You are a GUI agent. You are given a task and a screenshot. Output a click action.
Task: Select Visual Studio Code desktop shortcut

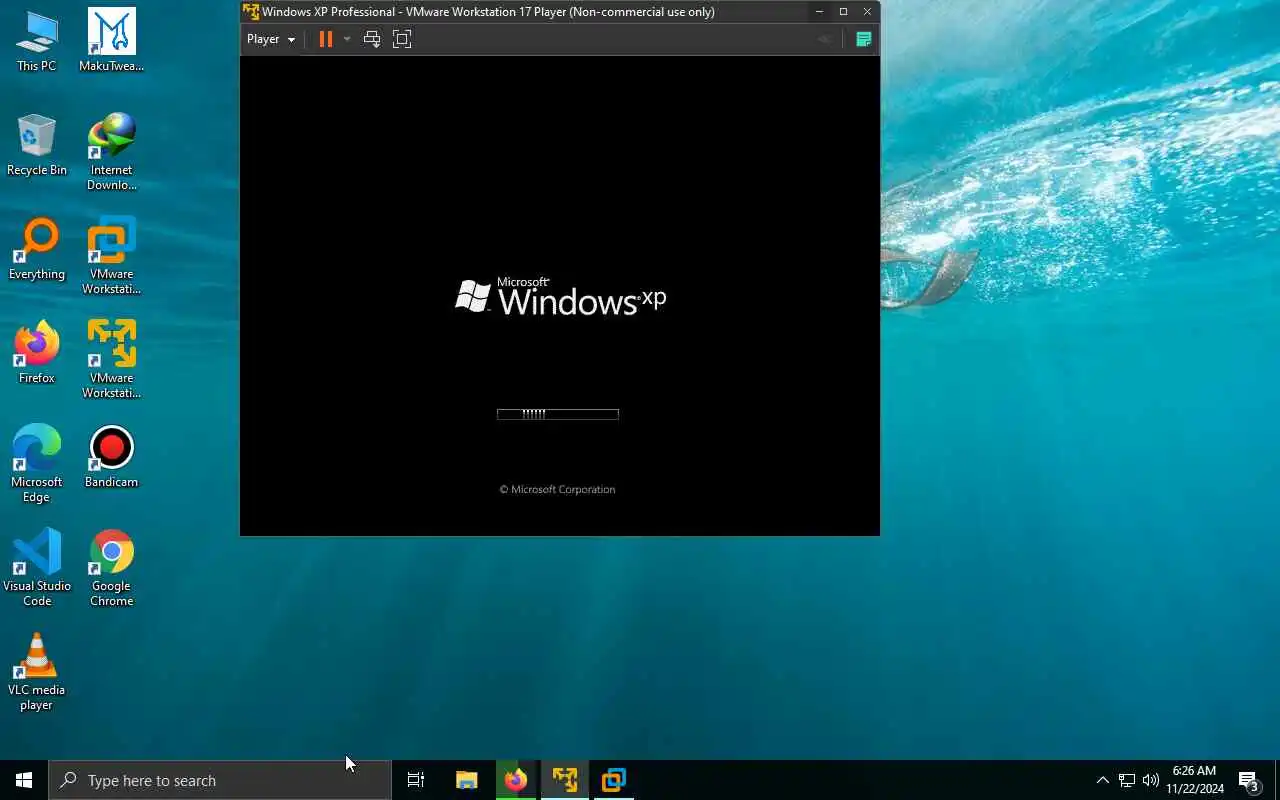point(36,568)
